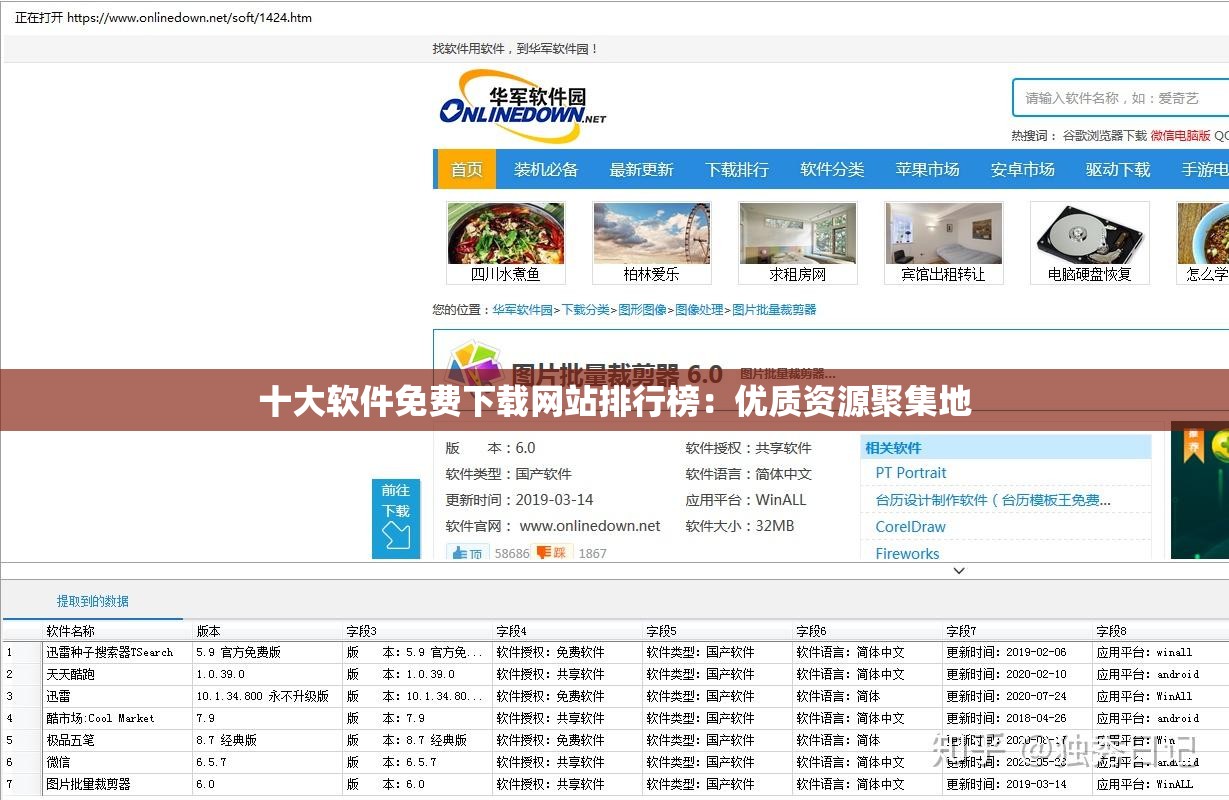Image resolution: width=1229 pixels, height=800 pixels.
Task: Open the 电脑硬盘恢复 thumbnail
Action: pos(1089,240)
